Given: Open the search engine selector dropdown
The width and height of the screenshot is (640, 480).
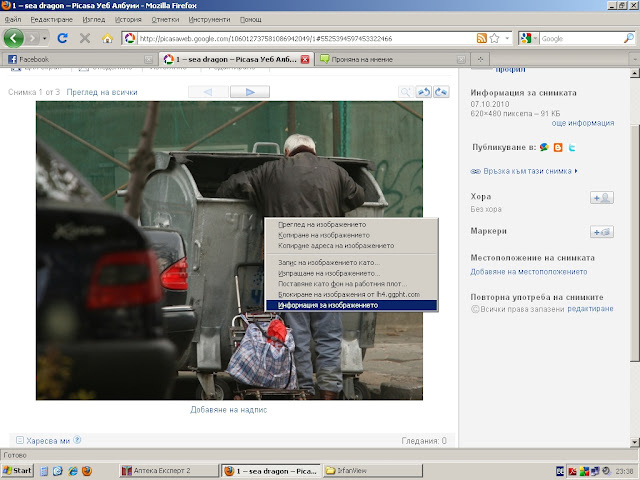Looking at the screenshot, I should [529, 38].
